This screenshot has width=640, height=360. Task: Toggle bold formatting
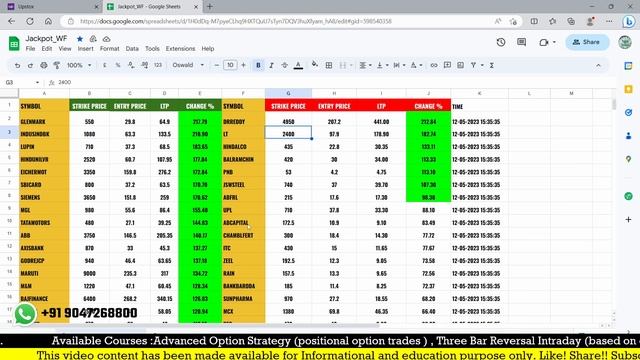click(258, 65)
